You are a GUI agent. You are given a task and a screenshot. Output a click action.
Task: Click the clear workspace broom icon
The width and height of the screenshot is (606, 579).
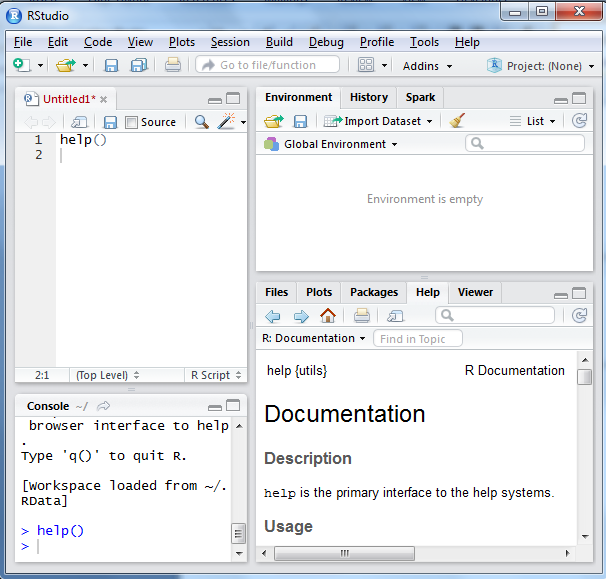point(457,121)
